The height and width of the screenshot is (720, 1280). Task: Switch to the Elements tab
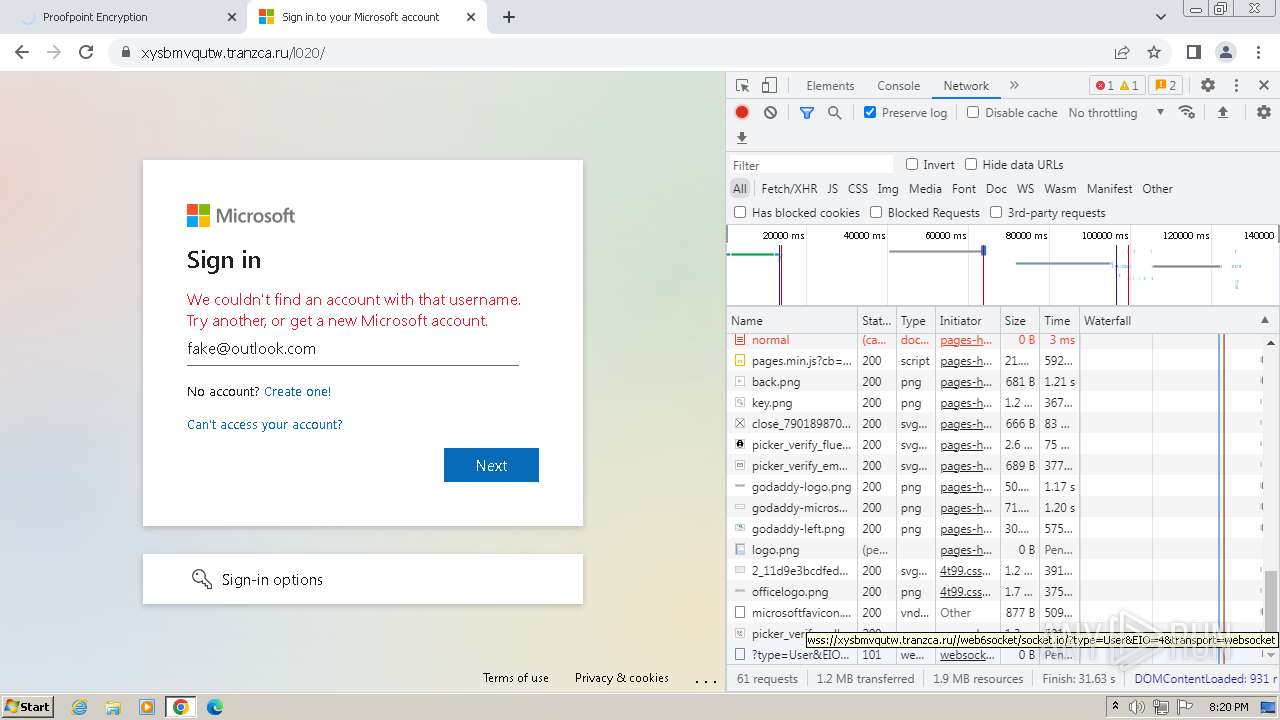830,86
